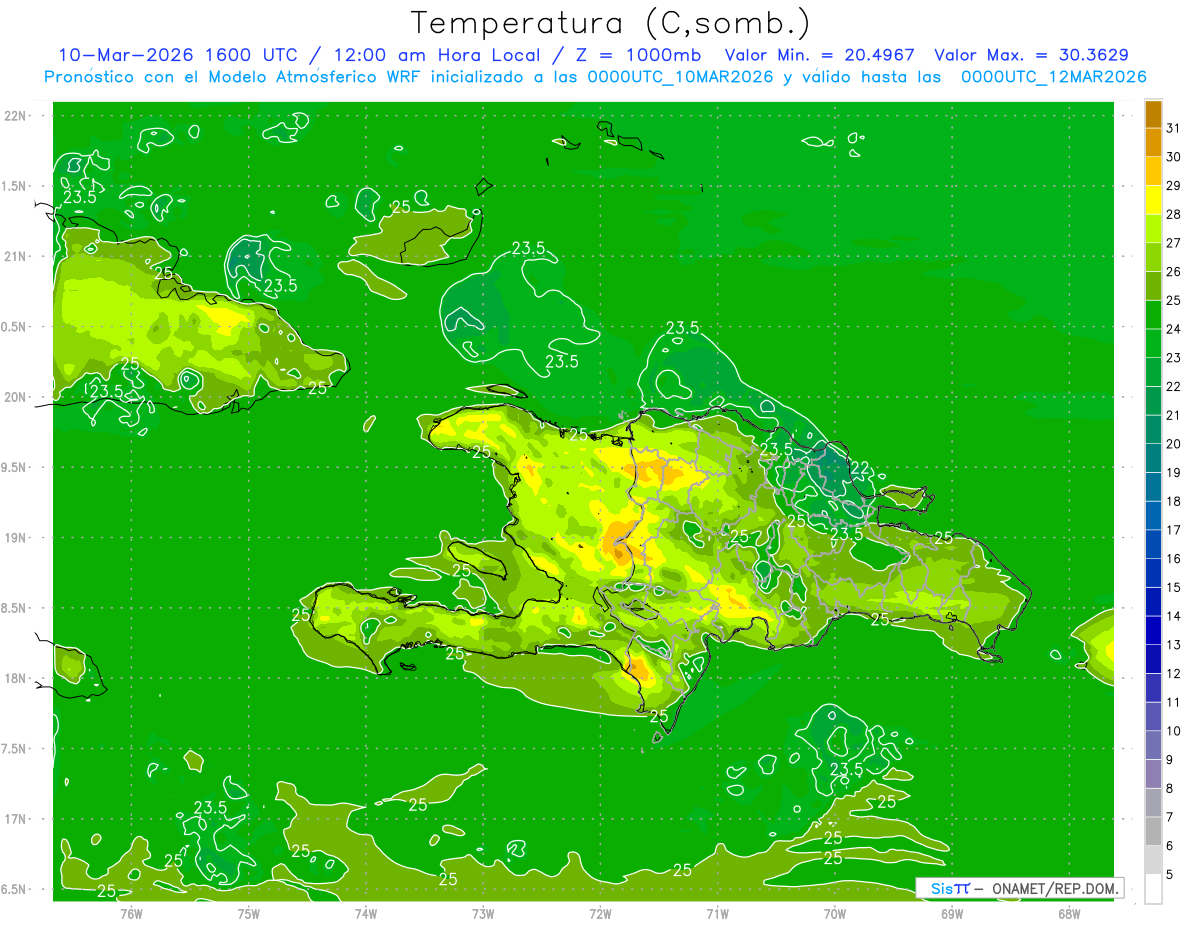Click legend color band between 30 and 31
1200x927 pixels.
tap(1153, 143)
